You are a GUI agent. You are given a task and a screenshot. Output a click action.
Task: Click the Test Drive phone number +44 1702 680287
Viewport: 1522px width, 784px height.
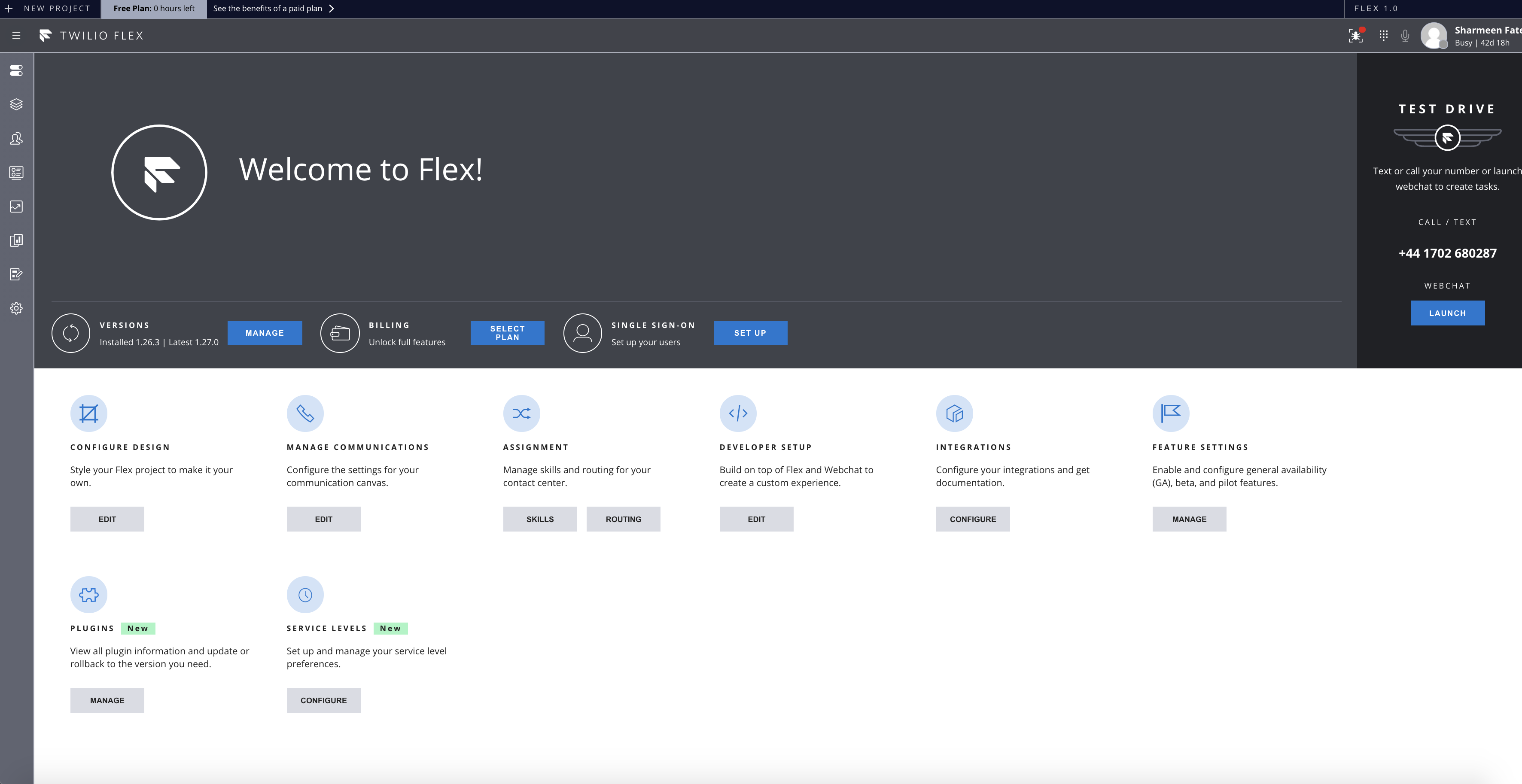point(1448,253)
